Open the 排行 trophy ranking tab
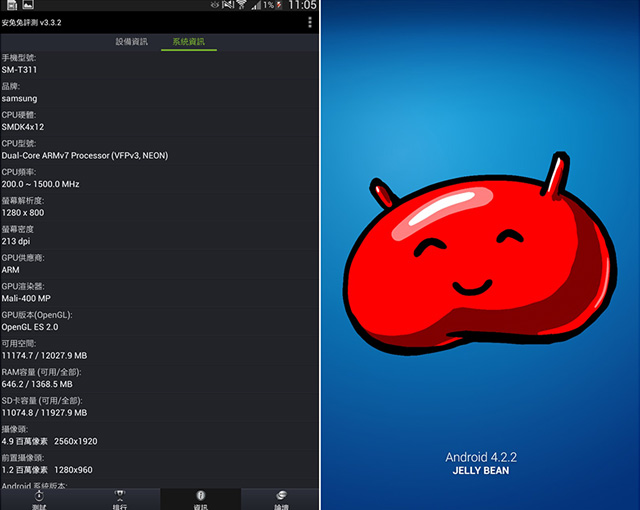Image resolution: width=640 pixels, height=510 pixels. pos(120,499)
